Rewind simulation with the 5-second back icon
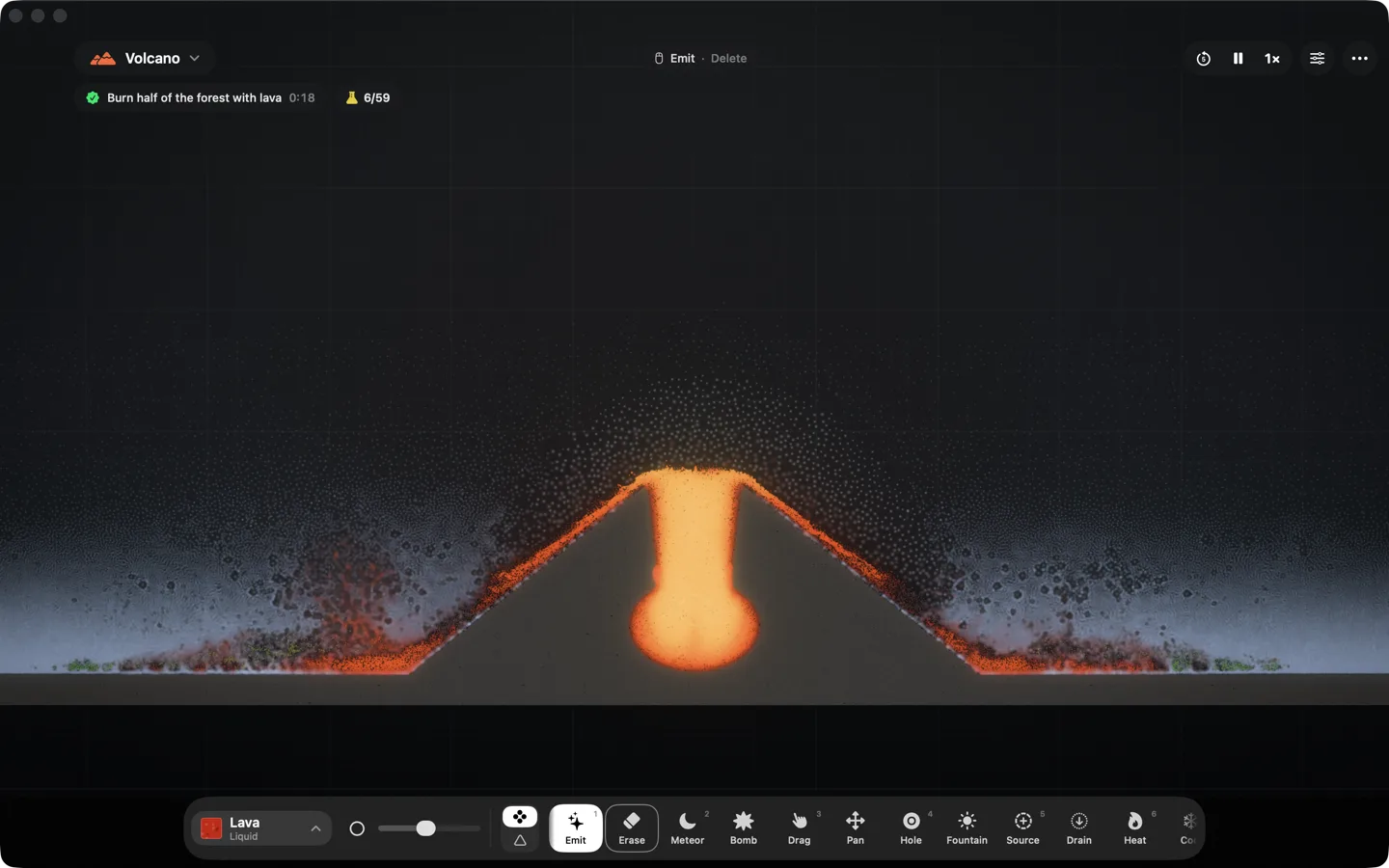The image size is (1389, 868). click(x=1204, y=59)
